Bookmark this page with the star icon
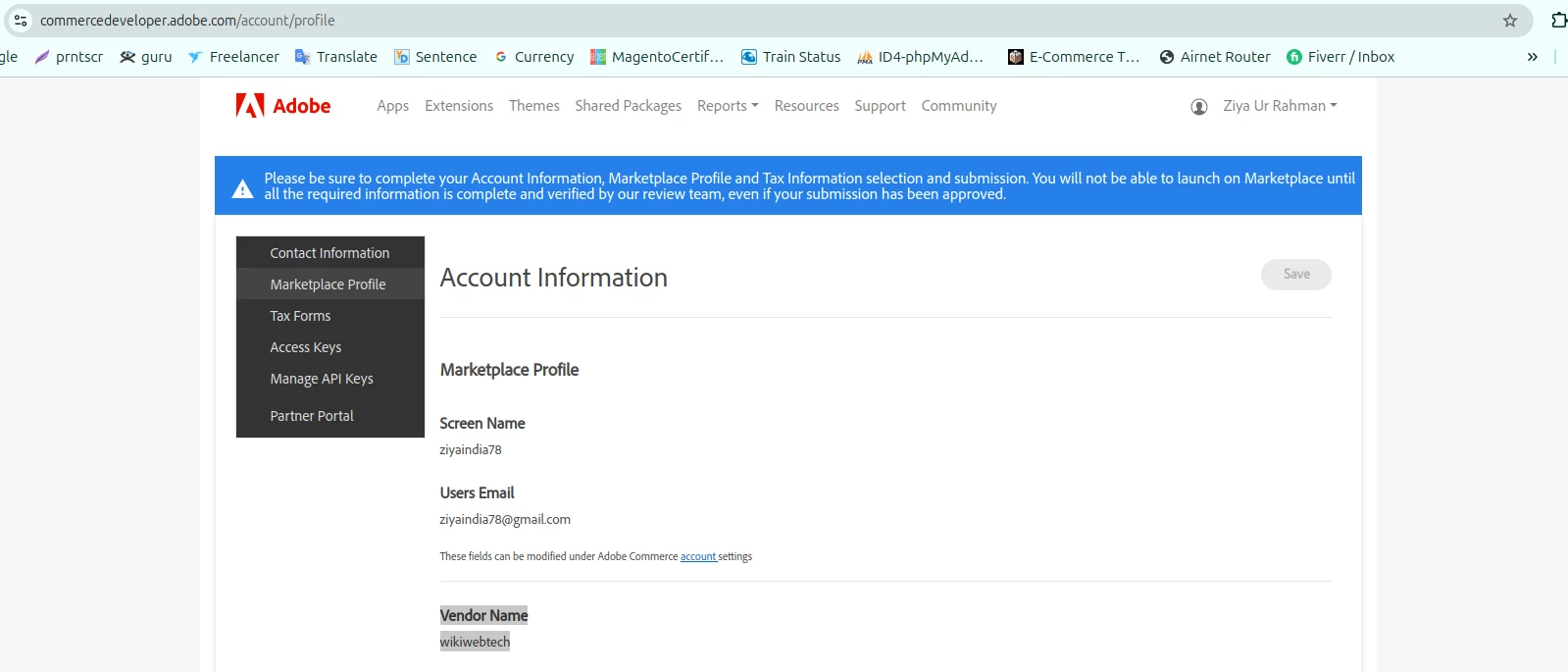Screen dimensions: 1568x672 pyautogui.click(x=1510, y=20)
